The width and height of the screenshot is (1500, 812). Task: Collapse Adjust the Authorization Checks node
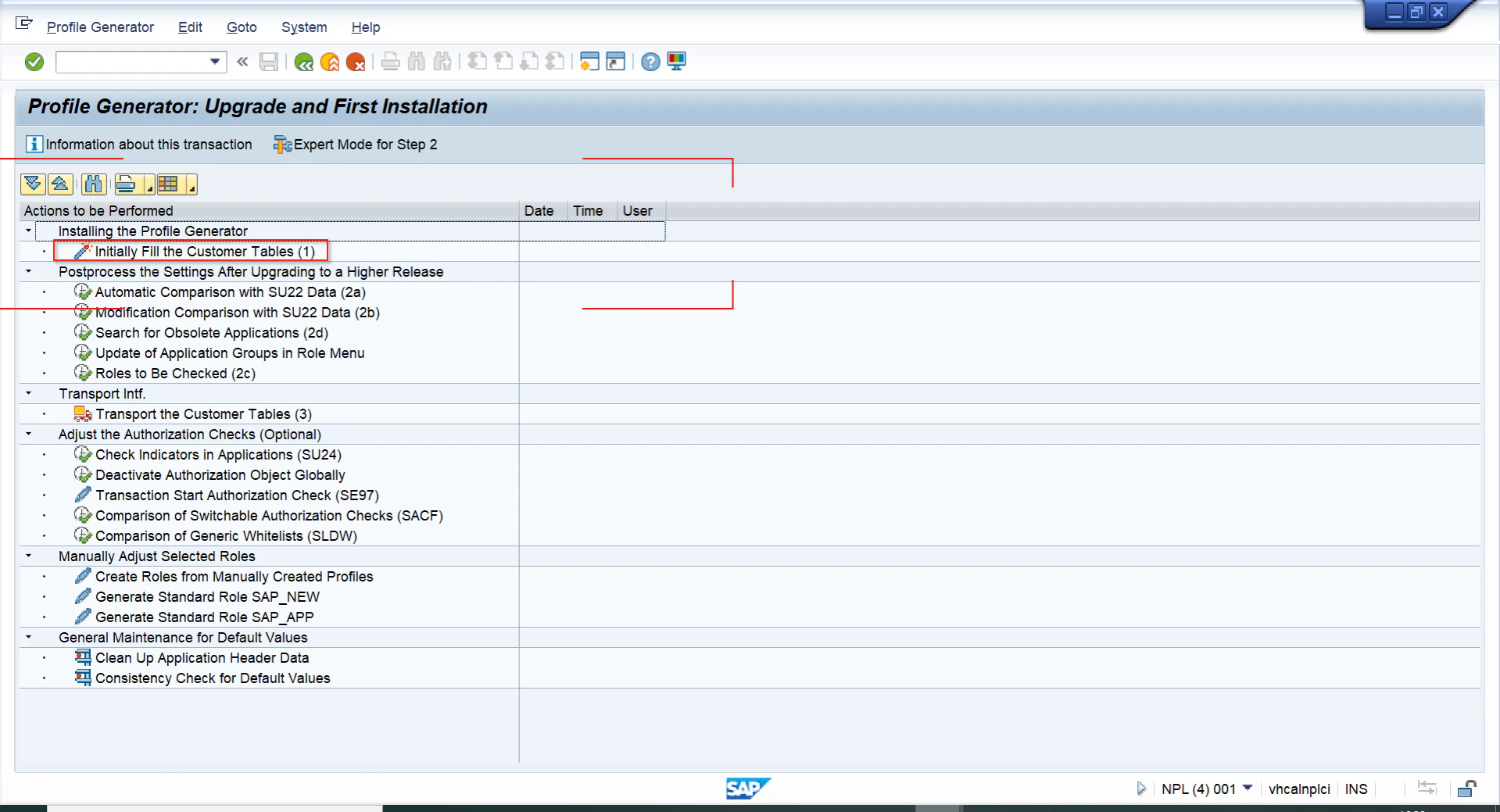pyautogui.click(x=29, y=434)
